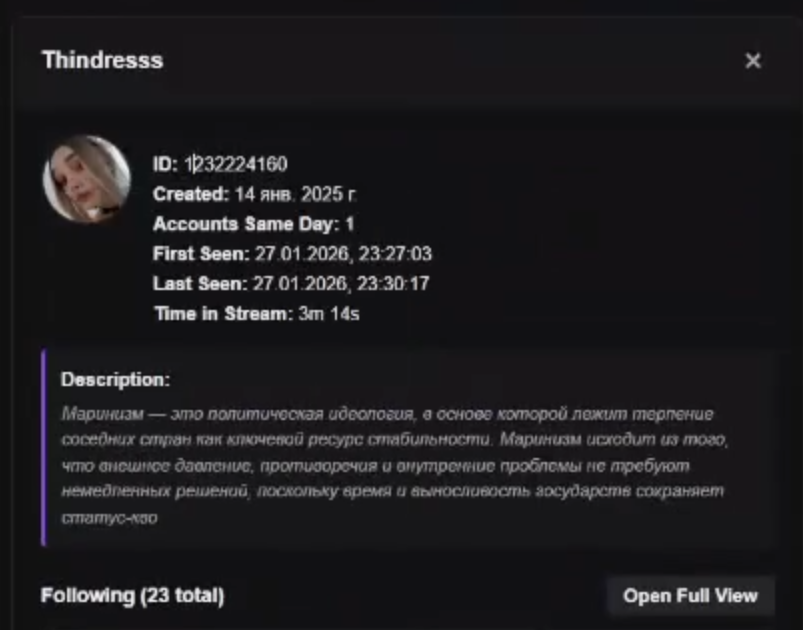Select the 'Time in Stream:' label
The width and height of the screenshot is (803, 630).
(224, 313)
